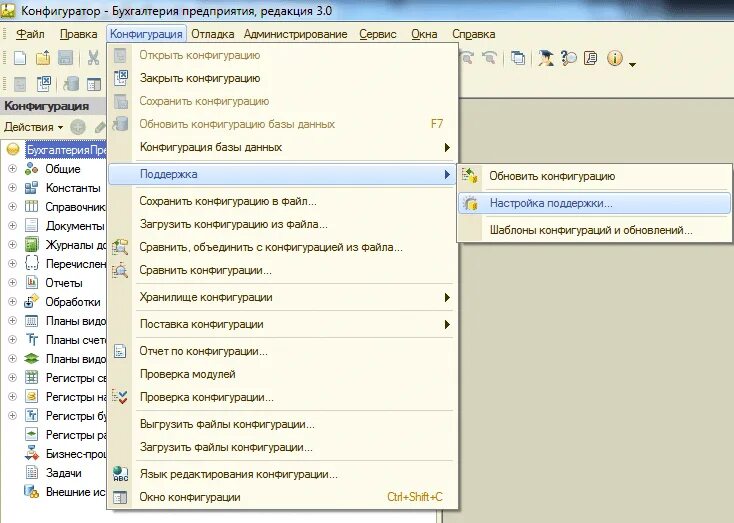Image resolution: width=734 pixels, height=523 pixels.
Task: Open the Файл menu
Action: pos(30,34)
